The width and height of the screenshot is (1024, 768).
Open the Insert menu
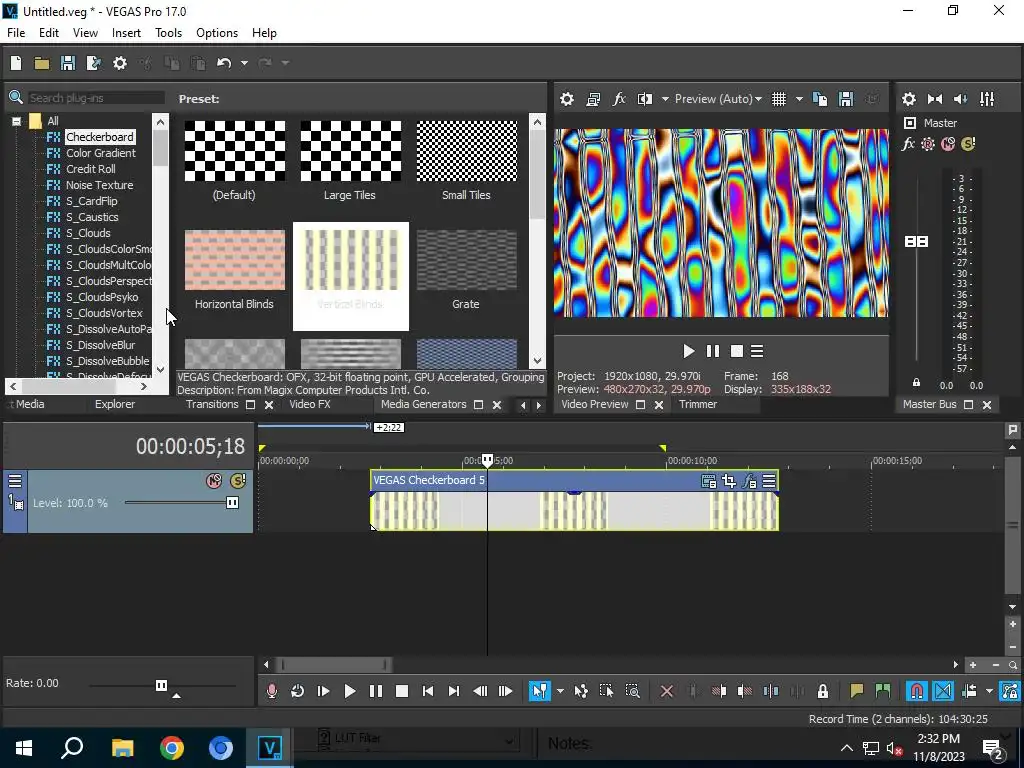[126, 33]
